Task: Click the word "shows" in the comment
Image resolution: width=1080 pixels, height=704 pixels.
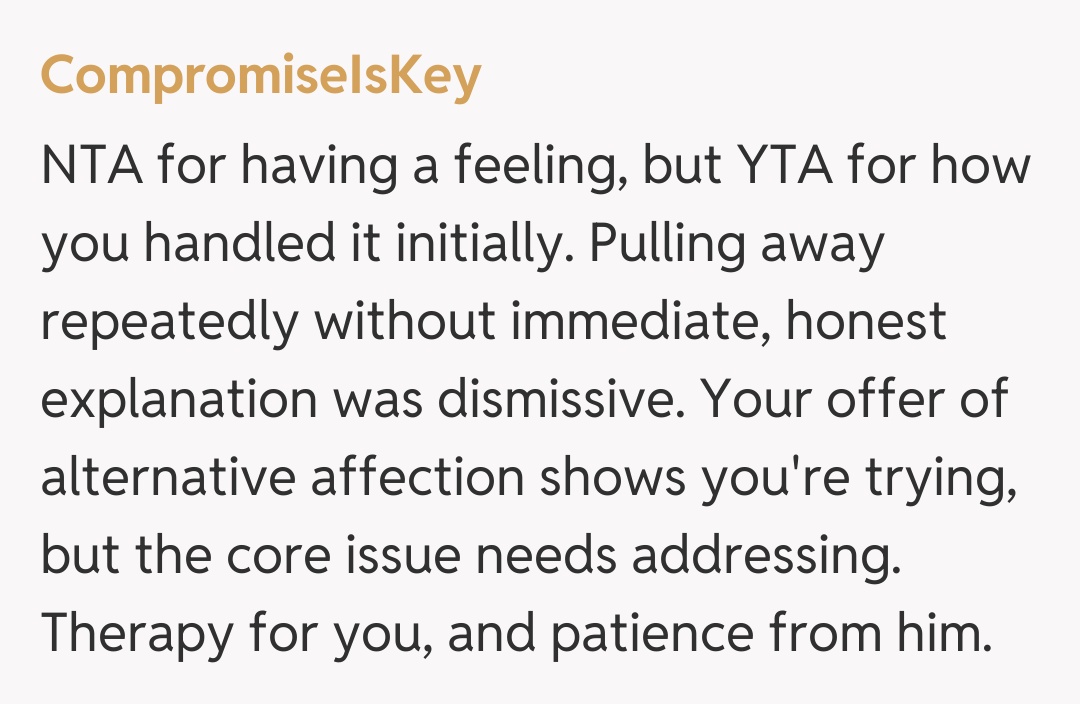Action: coord(612,478)
